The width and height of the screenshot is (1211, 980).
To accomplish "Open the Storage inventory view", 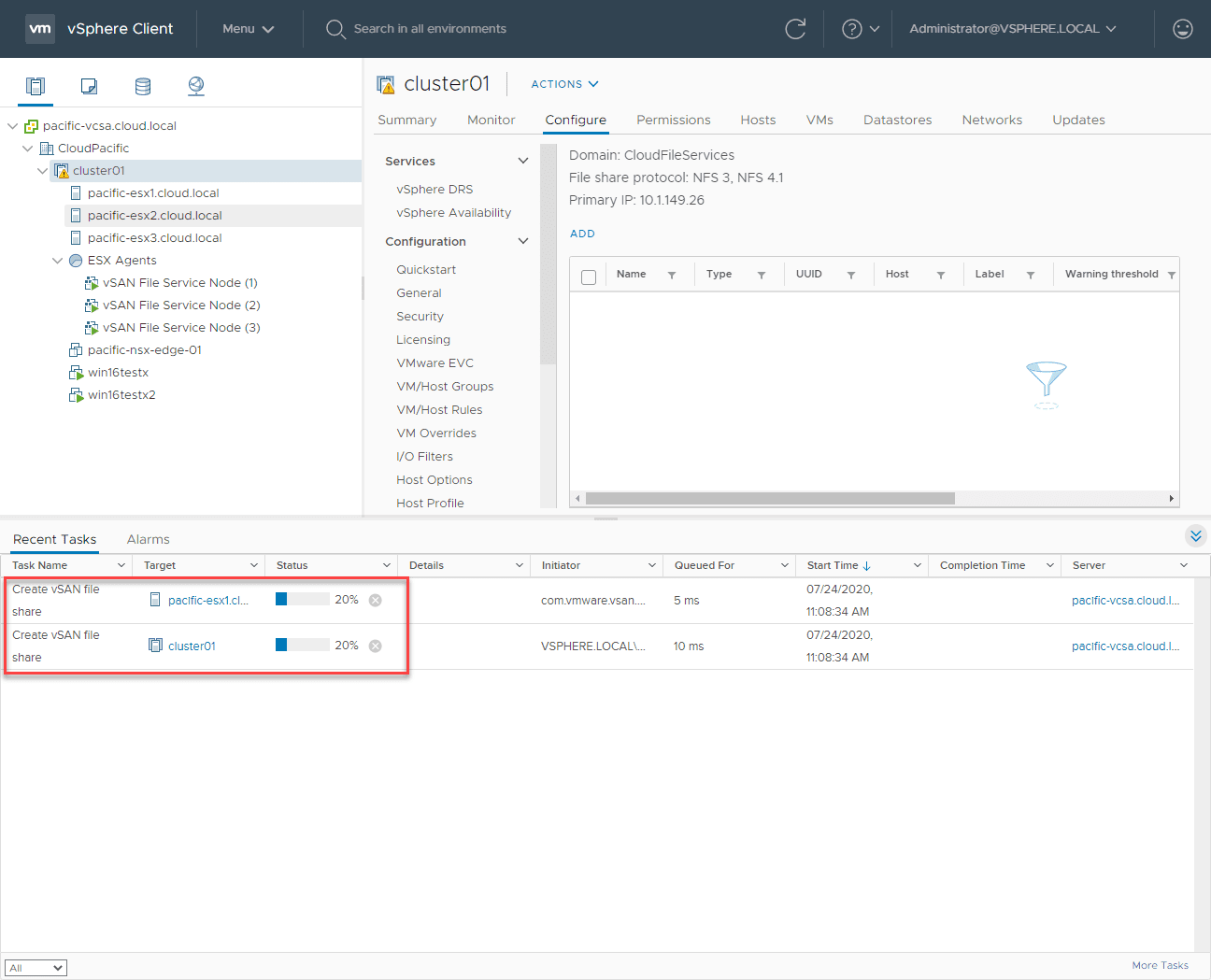I will pos(142,86).
